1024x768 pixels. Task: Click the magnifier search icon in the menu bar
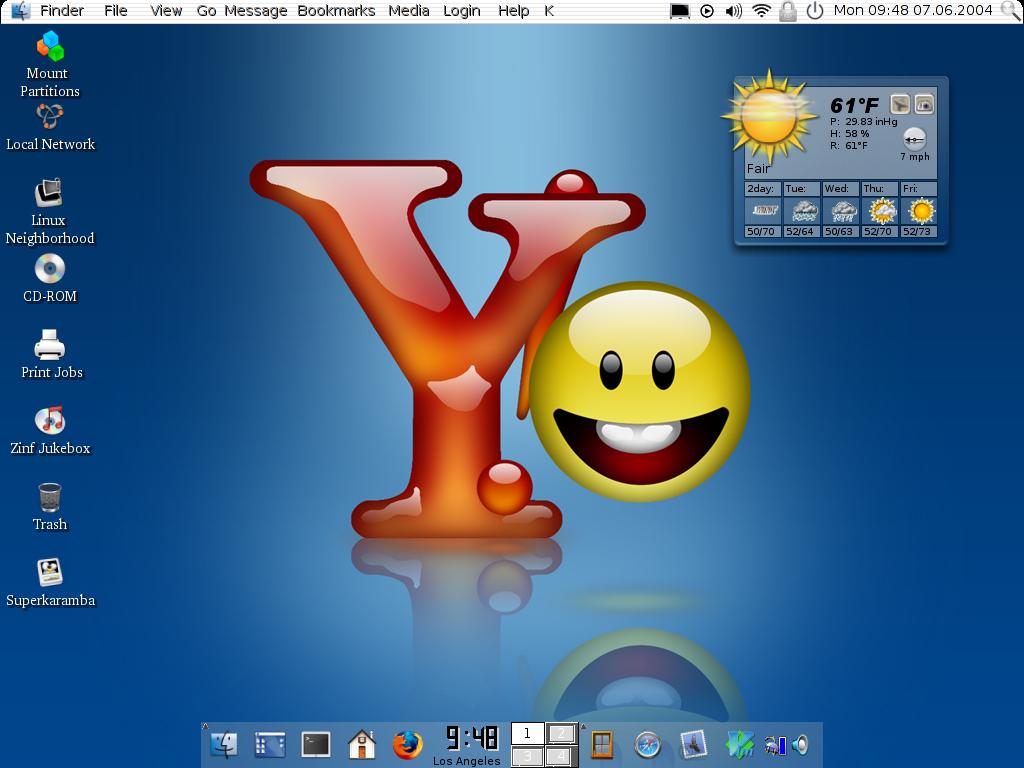tap(1011, 10)
